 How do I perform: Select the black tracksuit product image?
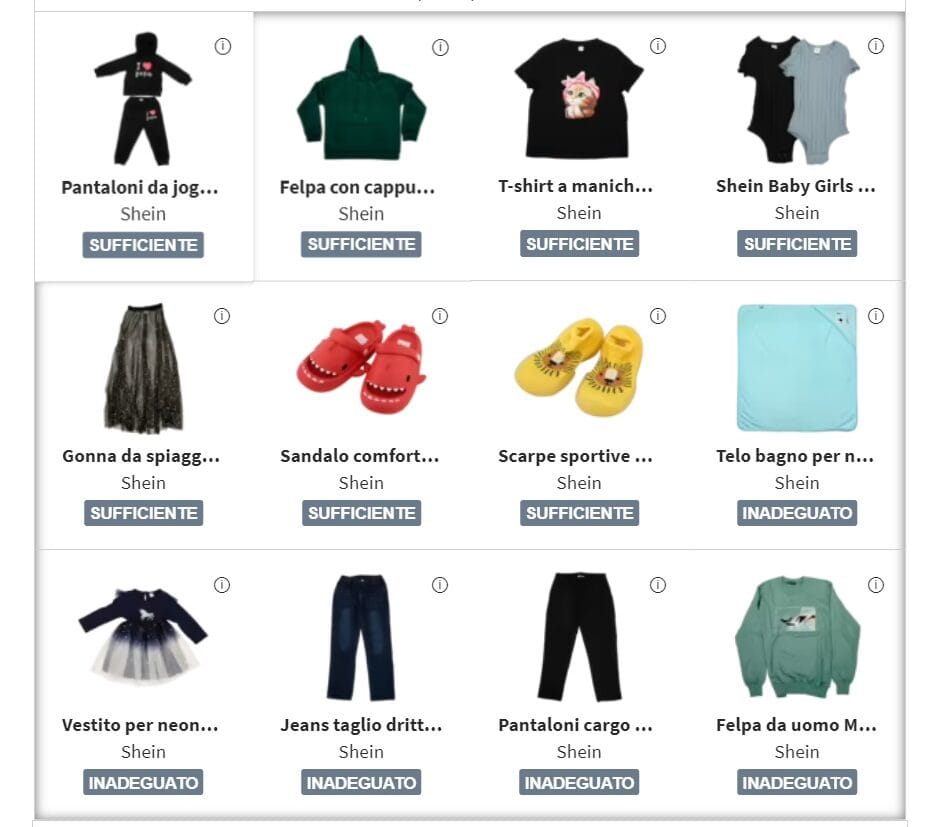143,99
